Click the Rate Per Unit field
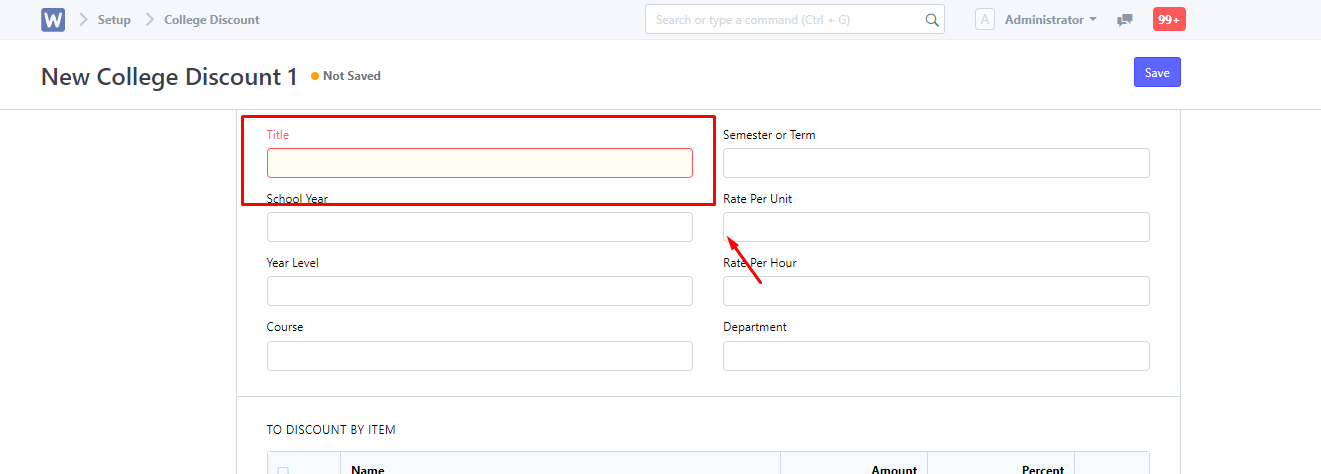1321x474 pixels. click(x=936, y=227)
